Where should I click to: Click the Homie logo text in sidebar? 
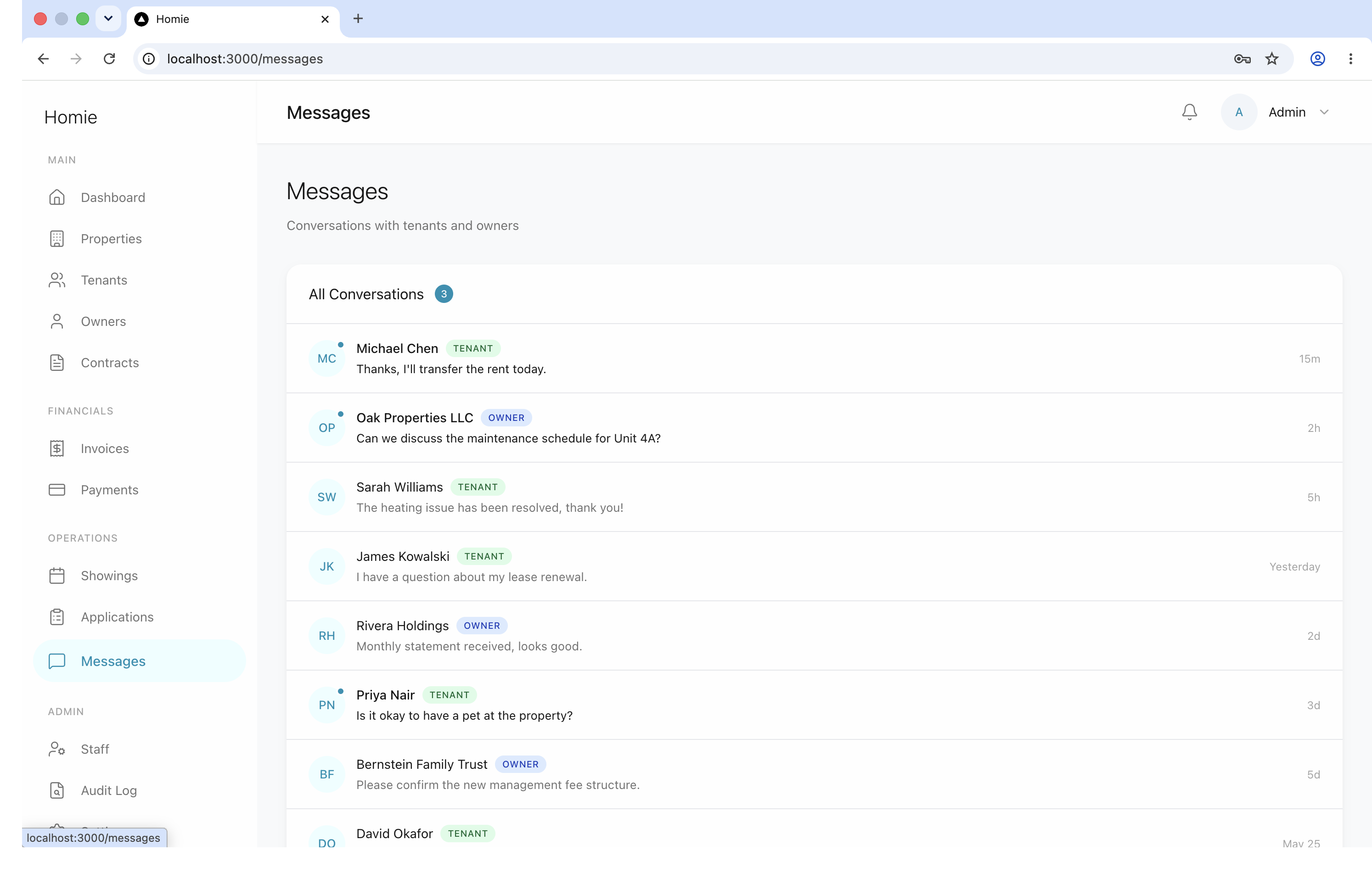pos(71,118)
